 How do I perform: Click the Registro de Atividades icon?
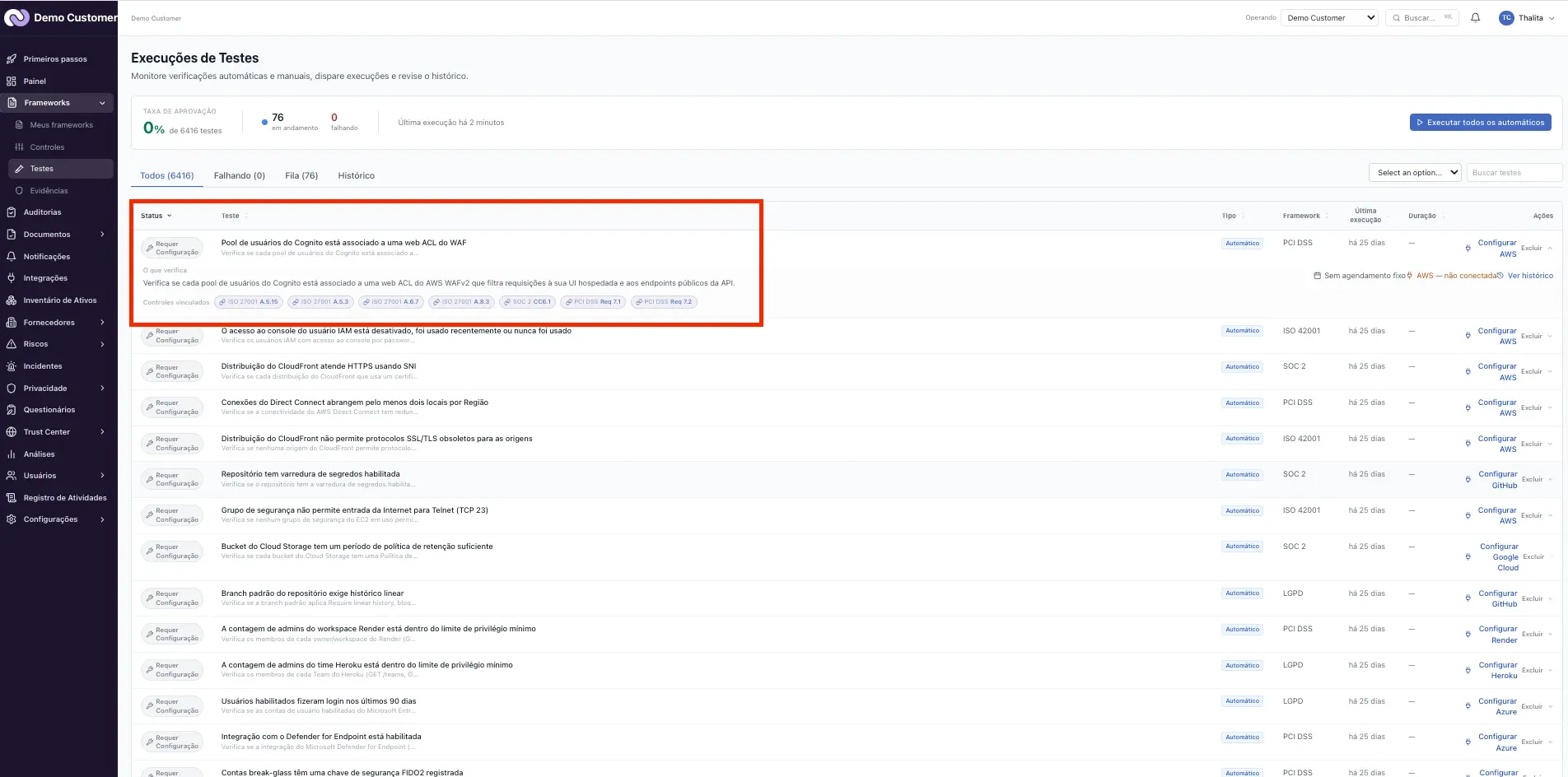[12, 498]
